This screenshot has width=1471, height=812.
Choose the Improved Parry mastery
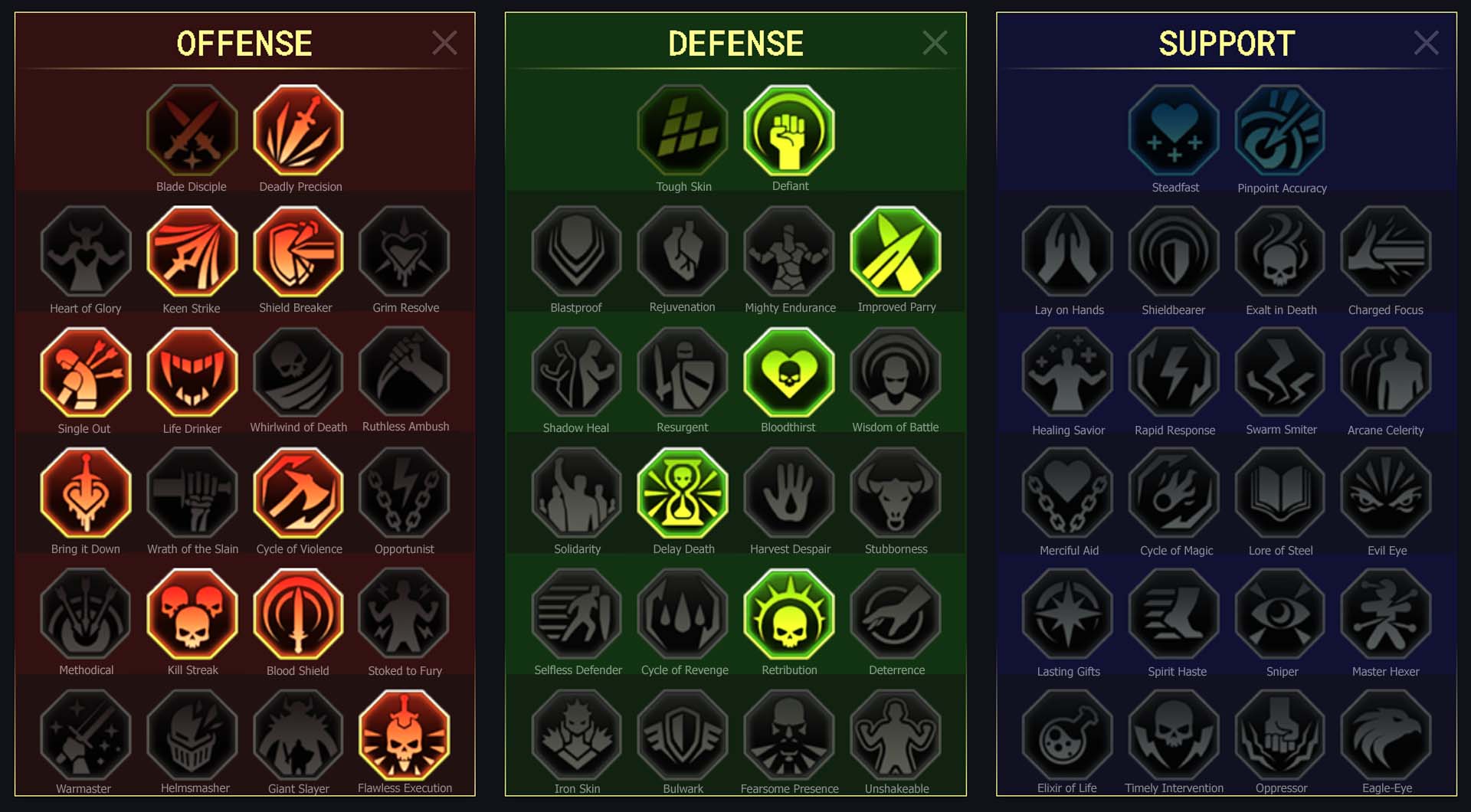(896, 251)
